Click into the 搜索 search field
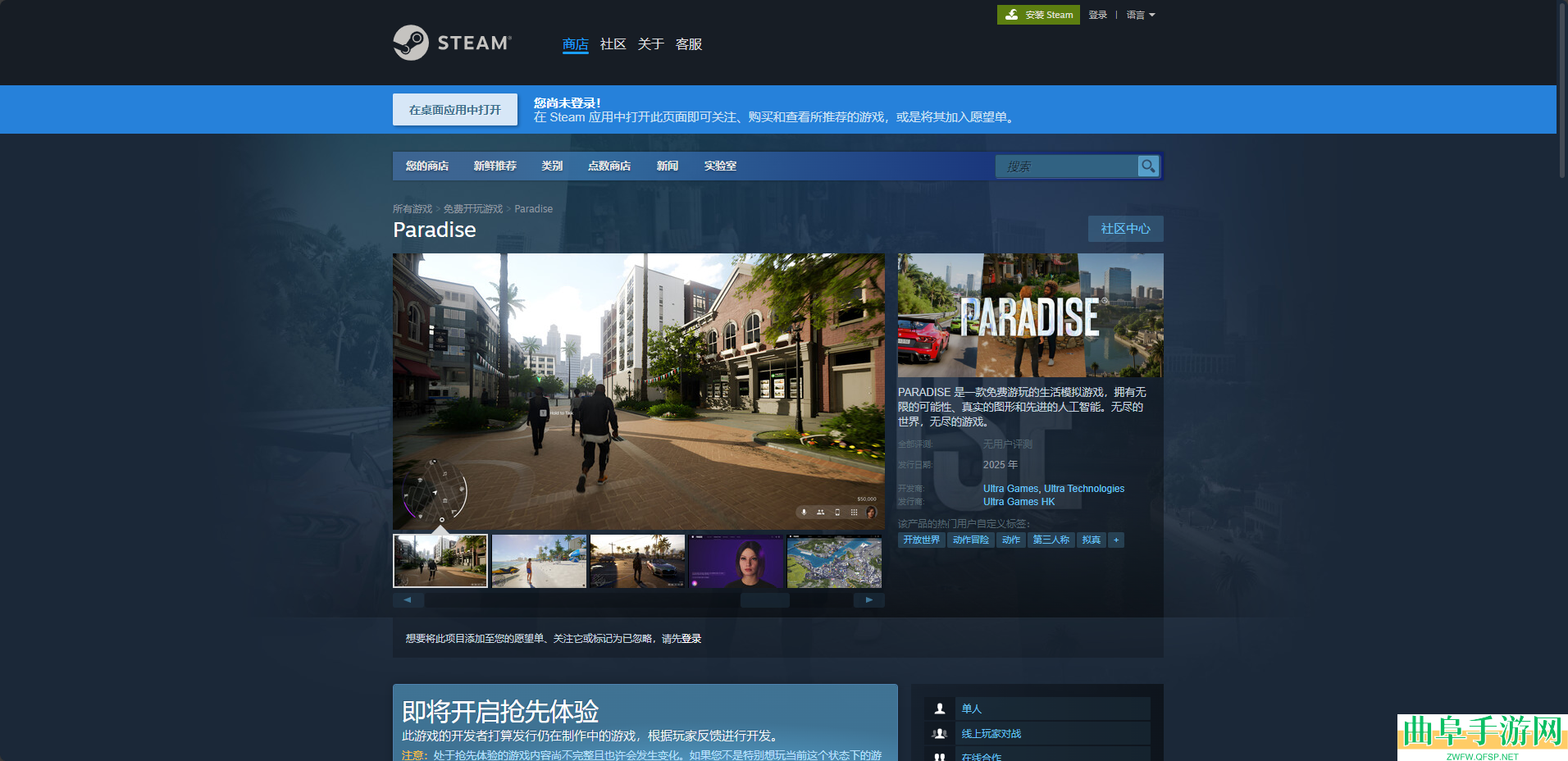The width and height of the screenshot is (1568, 761). click(1066, 166)
